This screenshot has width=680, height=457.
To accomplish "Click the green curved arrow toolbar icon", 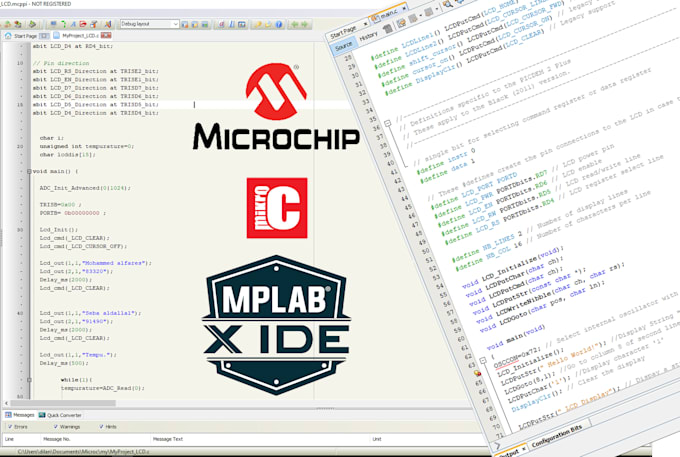I will coord(63,24).
